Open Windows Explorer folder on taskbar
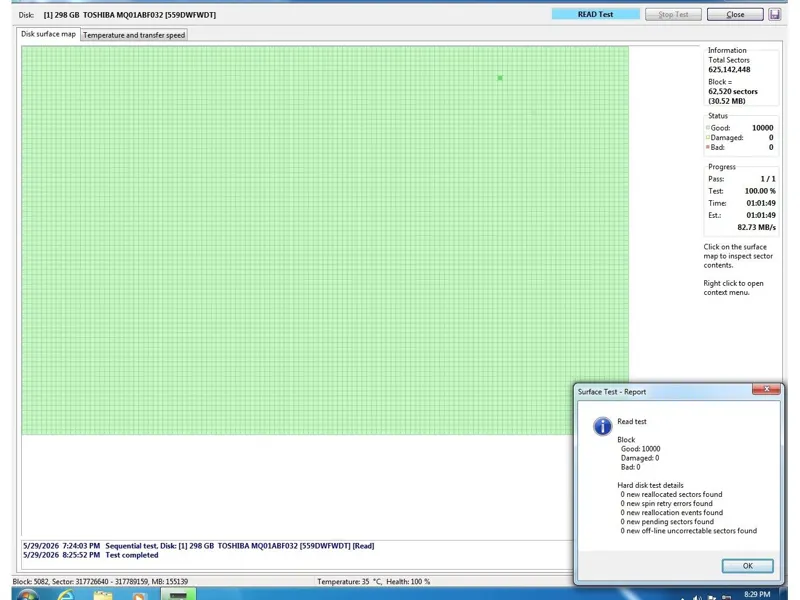This screenshot has width=800, height=600. point(103,596)
